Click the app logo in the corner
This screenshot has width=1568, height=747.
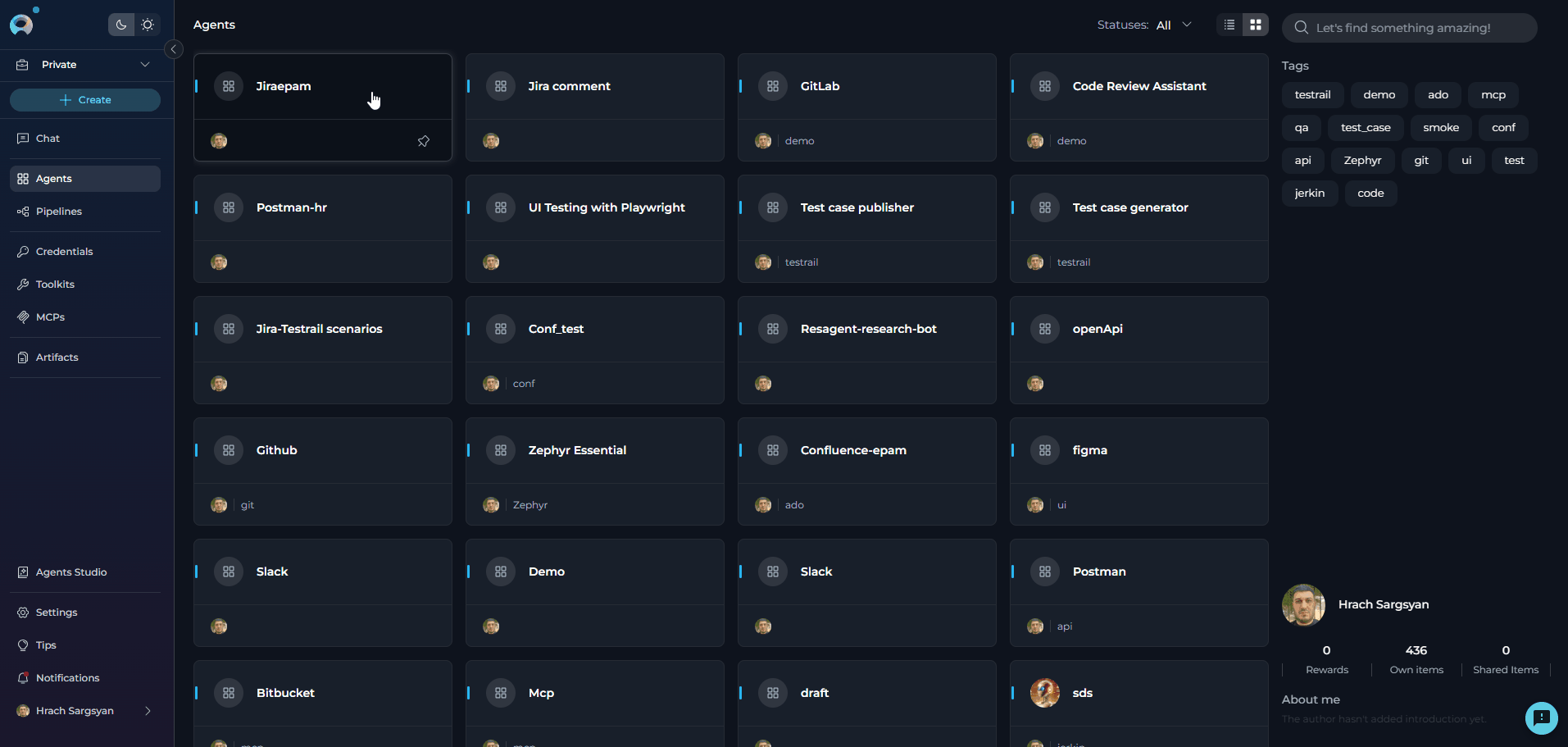pyautogui.click(x=22, y=24)
